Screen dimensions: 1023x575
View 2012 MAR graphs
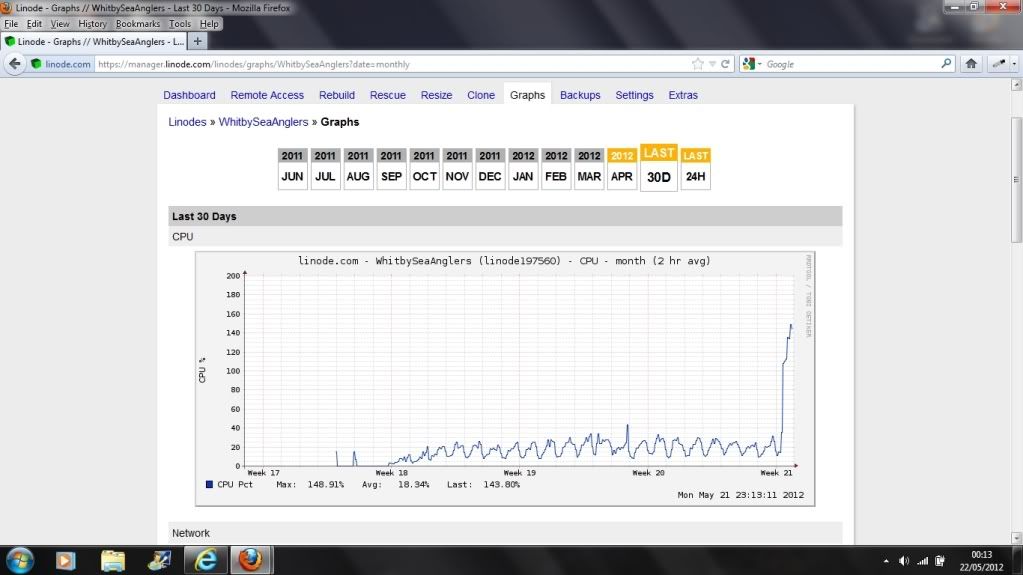pos(589,169)
